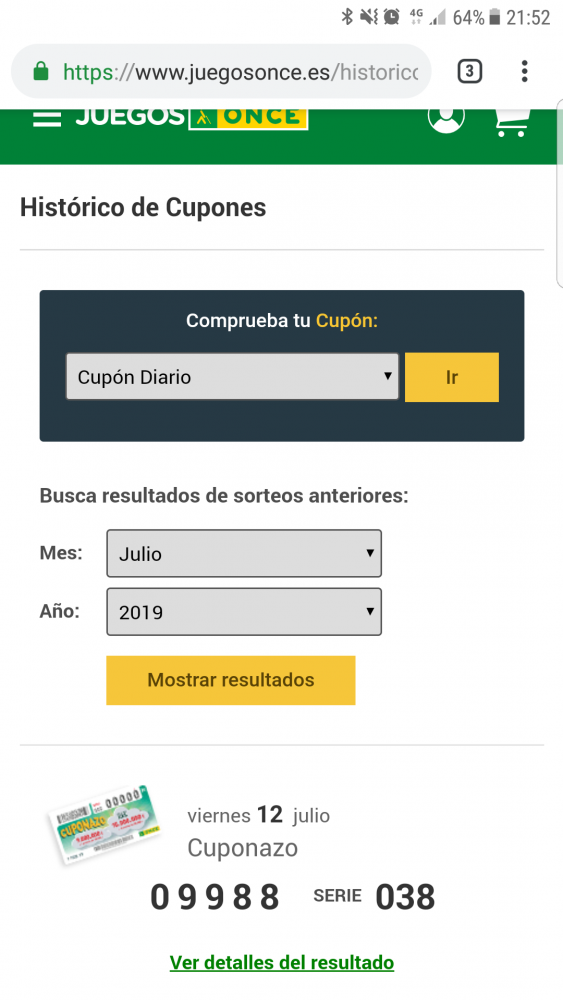563x1000 pixels.
Task: Tap the Cuponazo coupon thumbnail image
Action: click(x=105, y=824)
